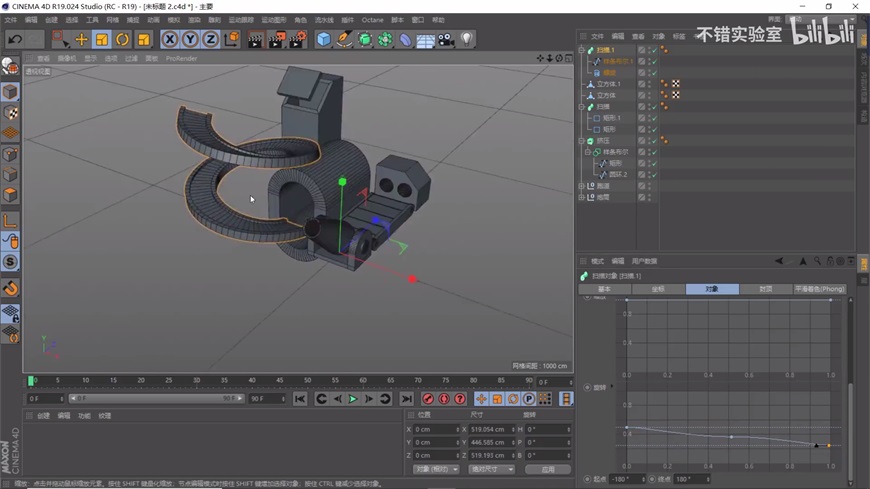Toggle the green checkmark for 挤压

[653, 141]
